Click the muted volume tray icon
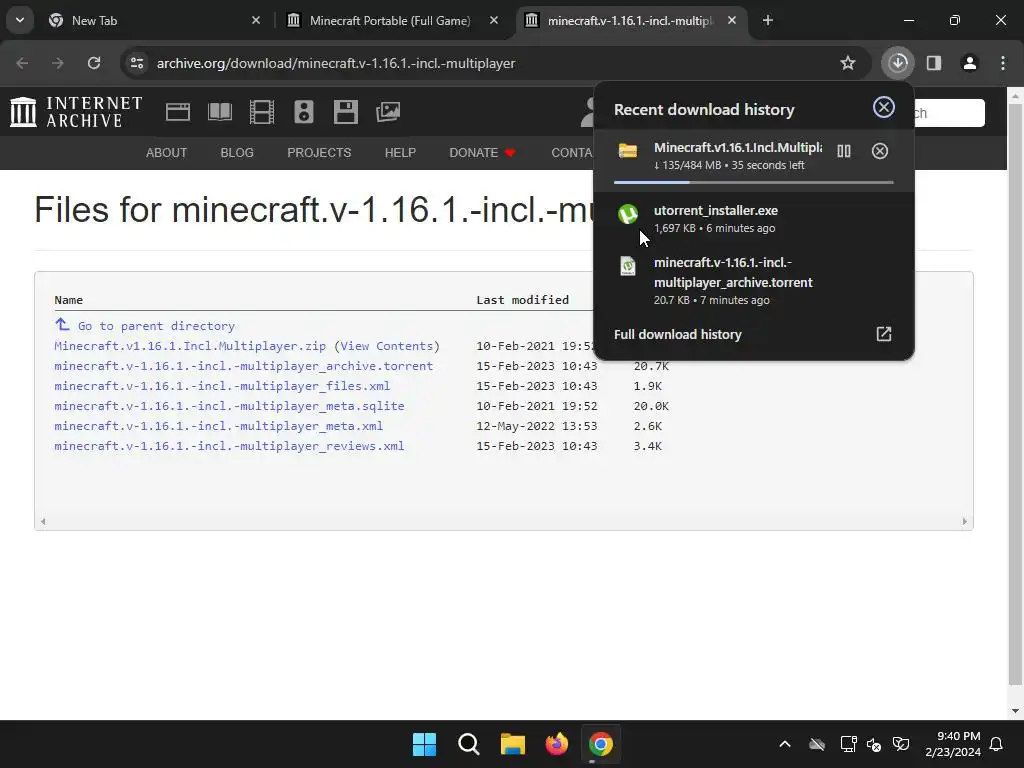The height and width of the screenshot is (768, 1024). [874, 744]
